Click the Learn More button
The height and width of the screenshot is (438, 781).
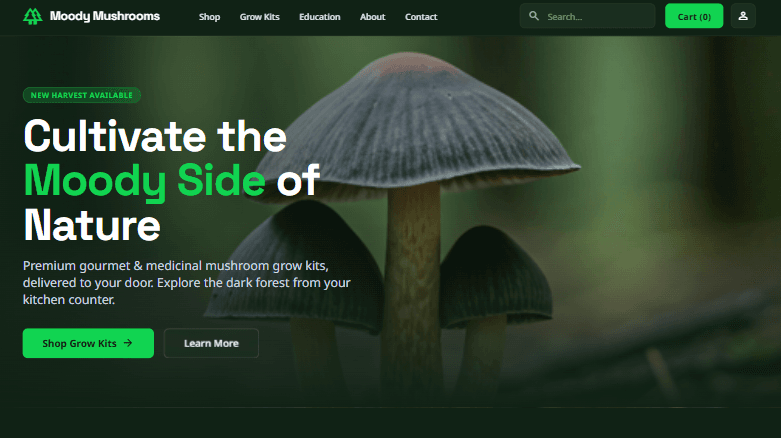[x=211, y=343]
